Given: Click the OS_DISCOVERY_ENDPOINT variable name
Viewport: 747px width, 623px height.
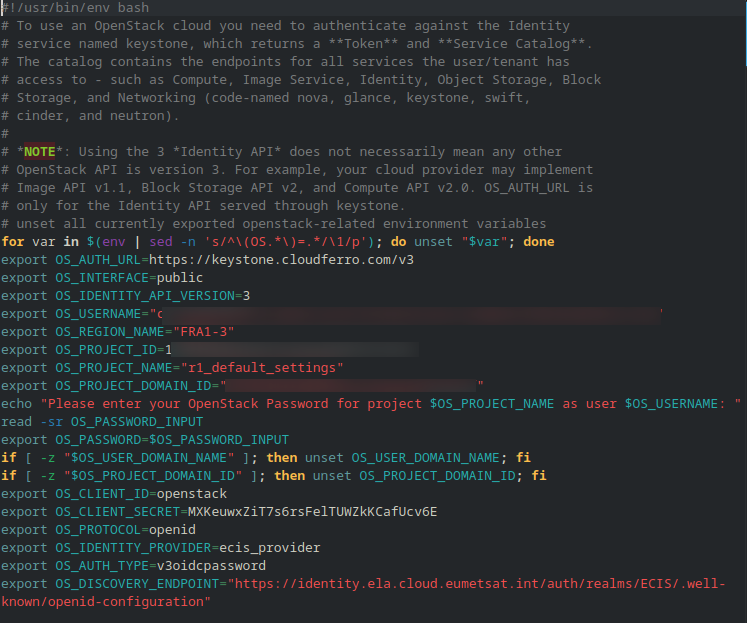Looking at the screenshot, I should pyautogui.click(x=137, y=584).
